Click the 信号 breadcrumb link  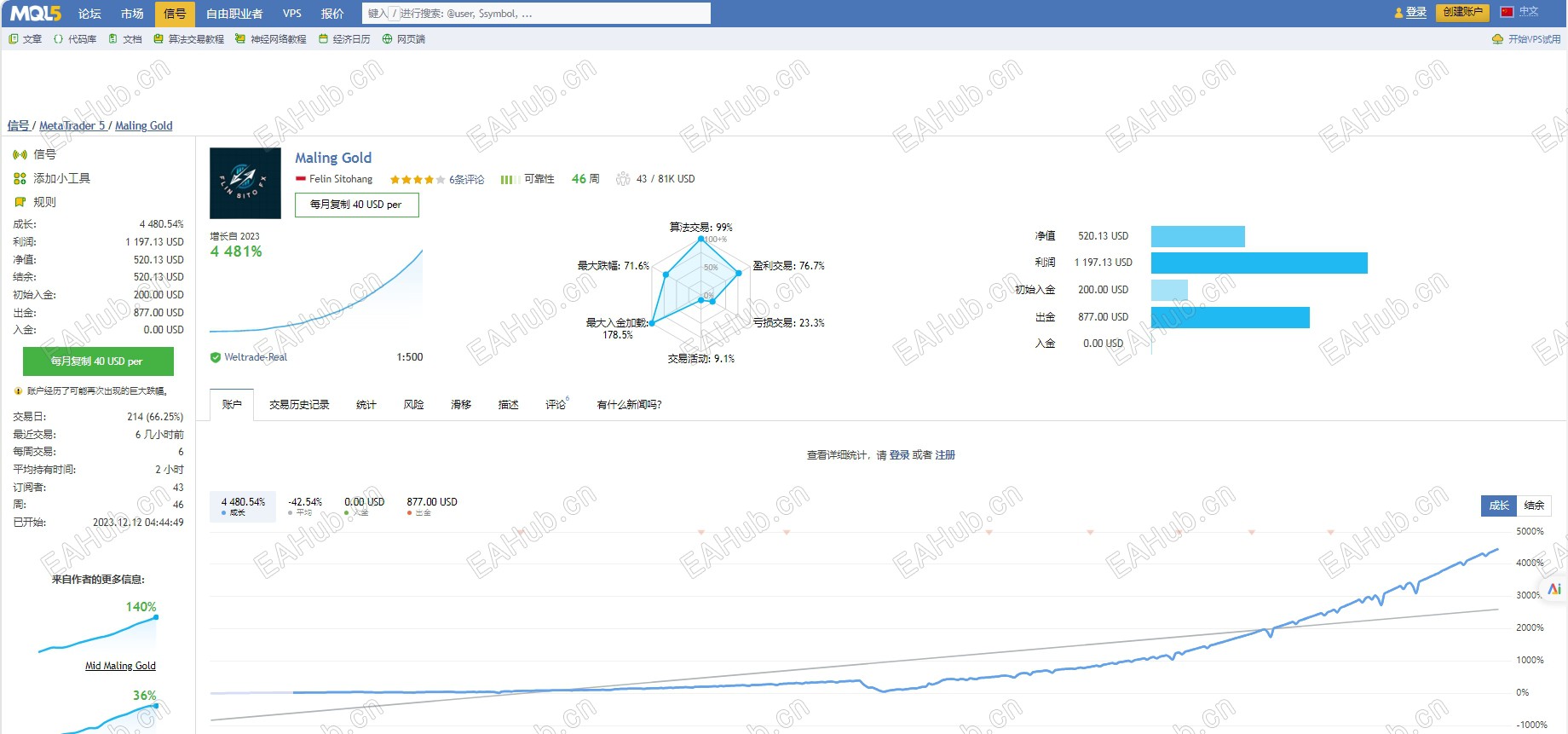[x=19, y=125]
